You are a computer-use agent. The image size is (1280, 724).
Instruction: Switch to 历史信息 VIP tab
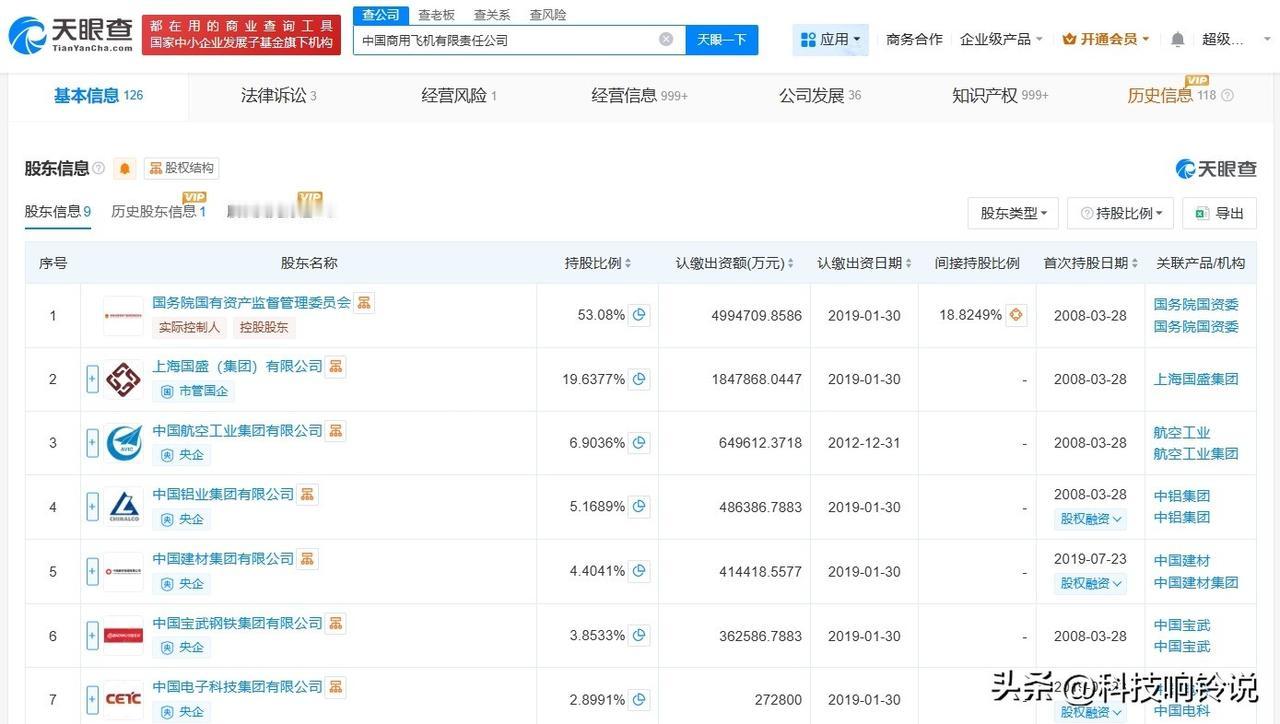click(1179, 96)
